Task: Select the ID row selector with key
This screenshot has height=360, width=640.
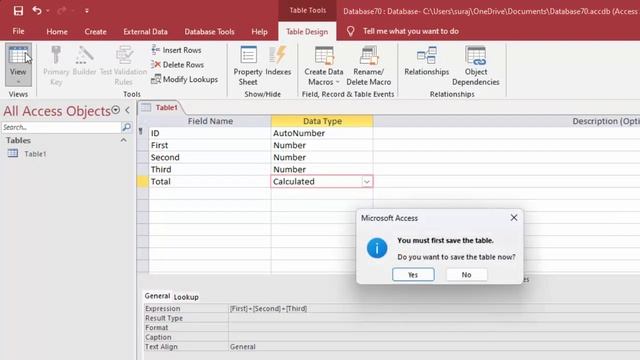Action: coord(143,133)
